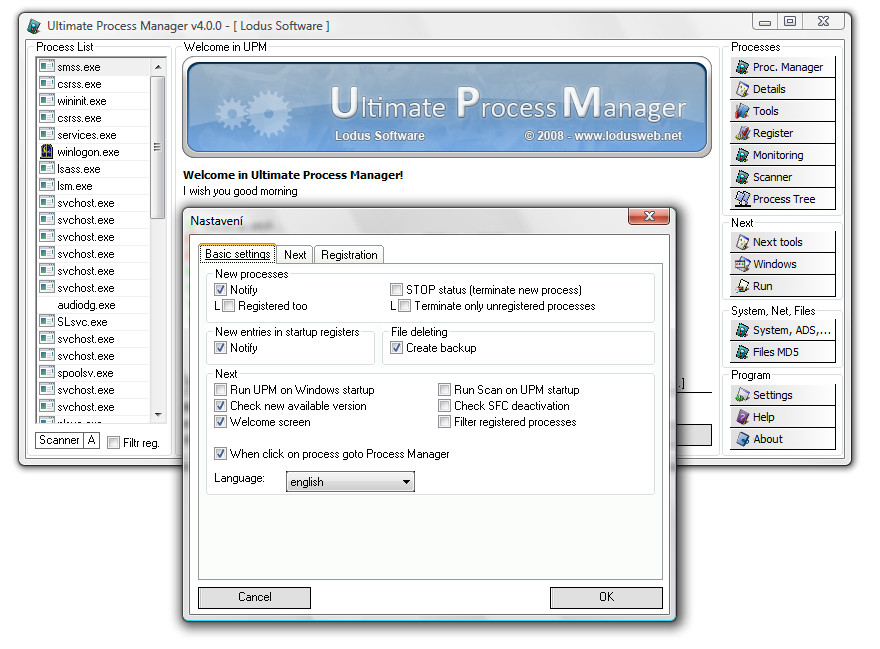Screen dimensions: 880x649
Task: Enable Registered too checkbox
Action: (x=228, y=306)
